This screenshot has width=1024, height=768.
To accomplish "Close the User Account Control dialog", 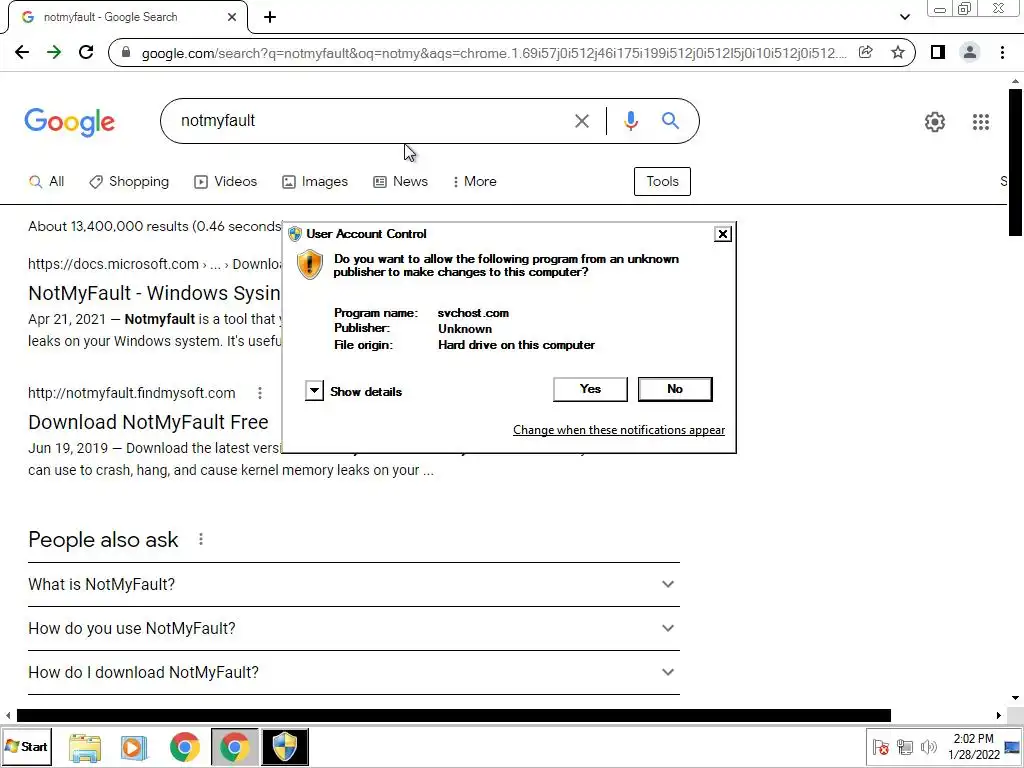I will tap(722, 234).
